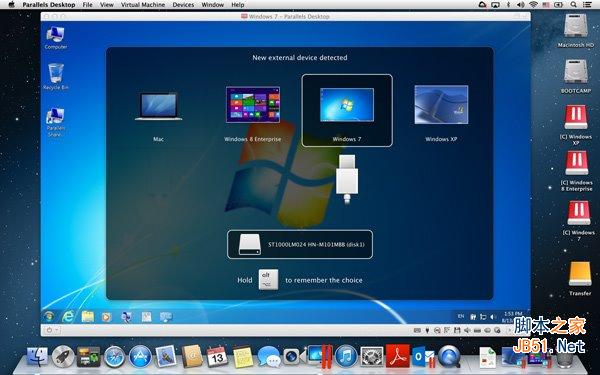Open Messages speech bubble in Dock
This screenshot has height=375, width=600.
click(269, 356)
